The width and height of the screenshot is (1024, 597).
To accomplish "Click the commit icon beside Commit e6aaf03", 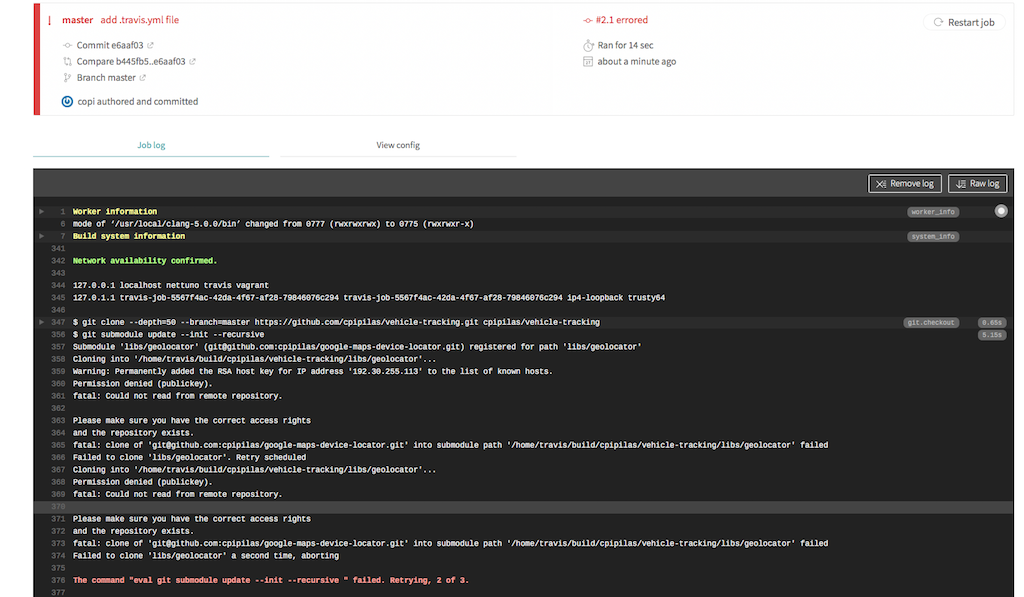I will point(67,45).
